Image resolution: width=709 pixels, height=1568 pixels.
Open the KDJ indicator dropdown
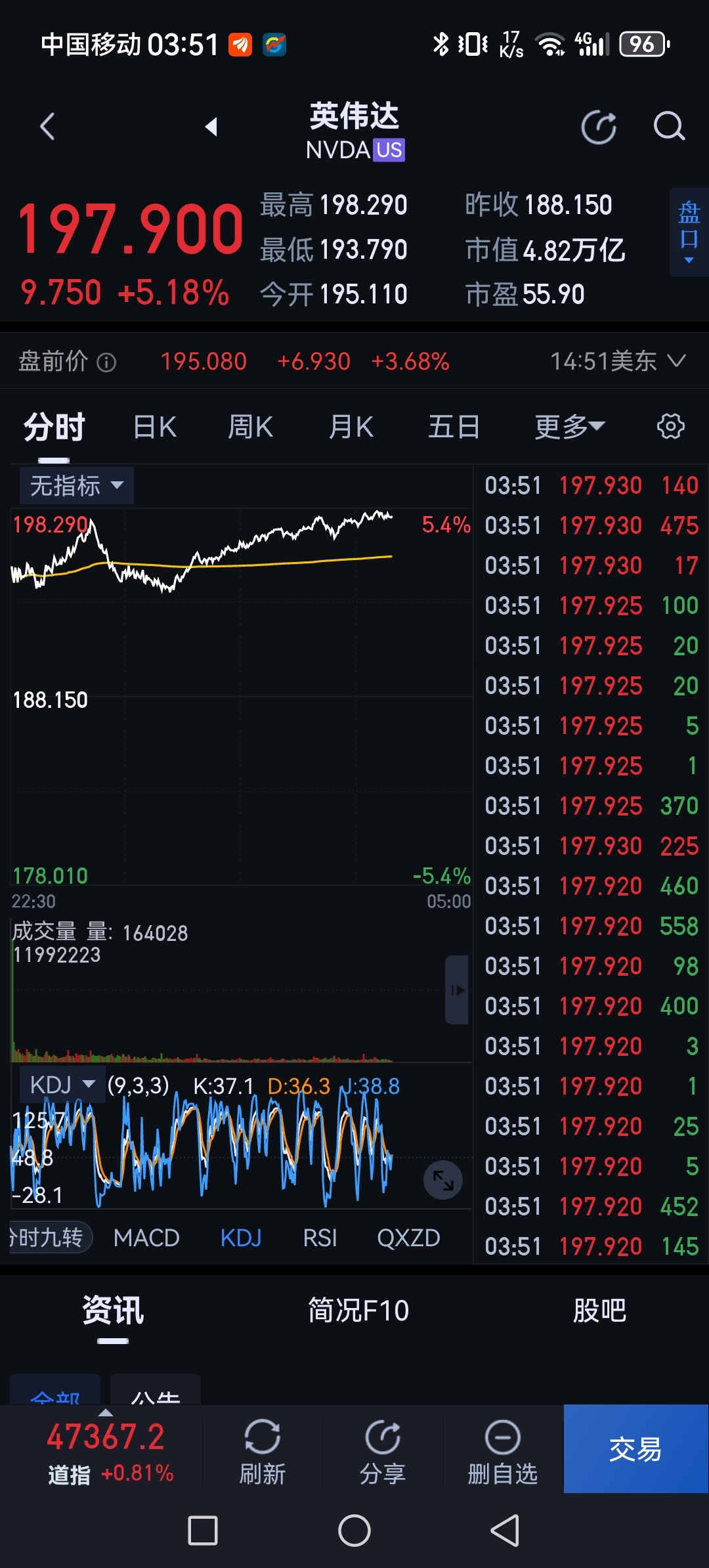[63, 1084]
